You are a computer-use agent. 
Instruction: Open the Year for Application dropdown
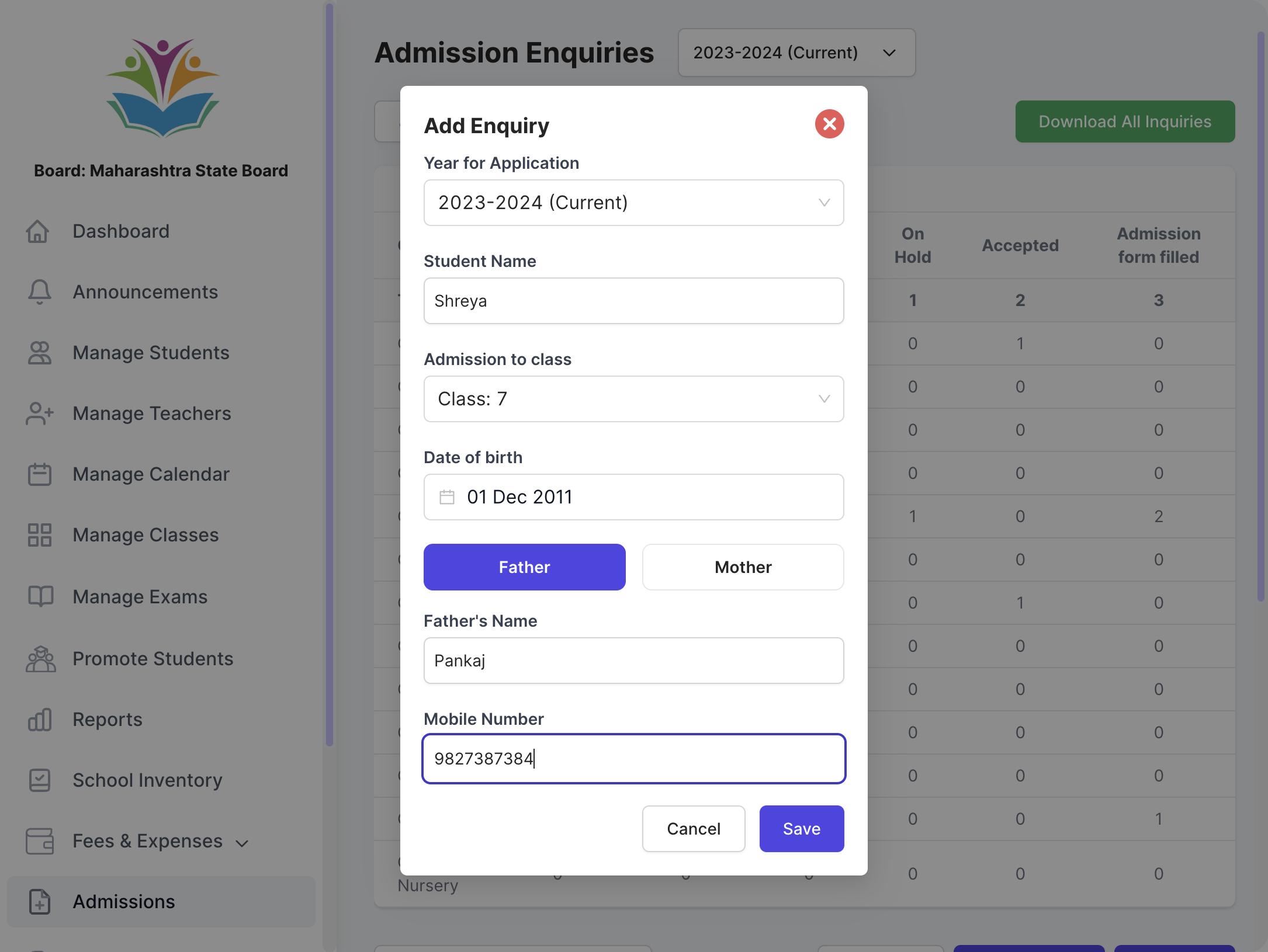[634, 203]
